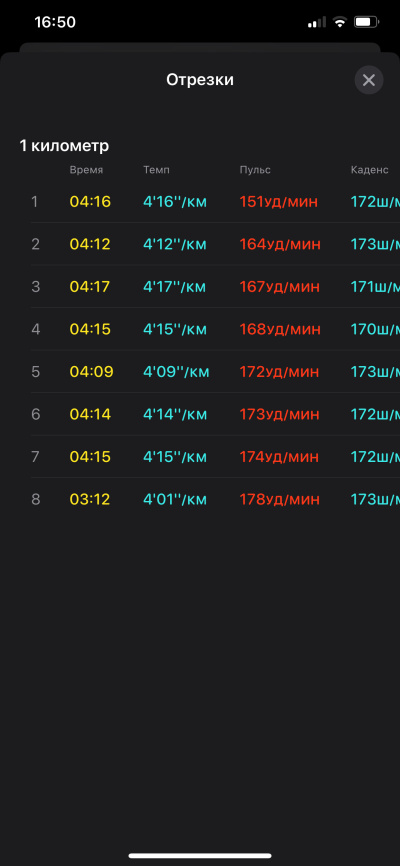This screenshot has height=866, width=400.
Task: Tap the Wi-Fi status icon
Action: tap(340, 23)
